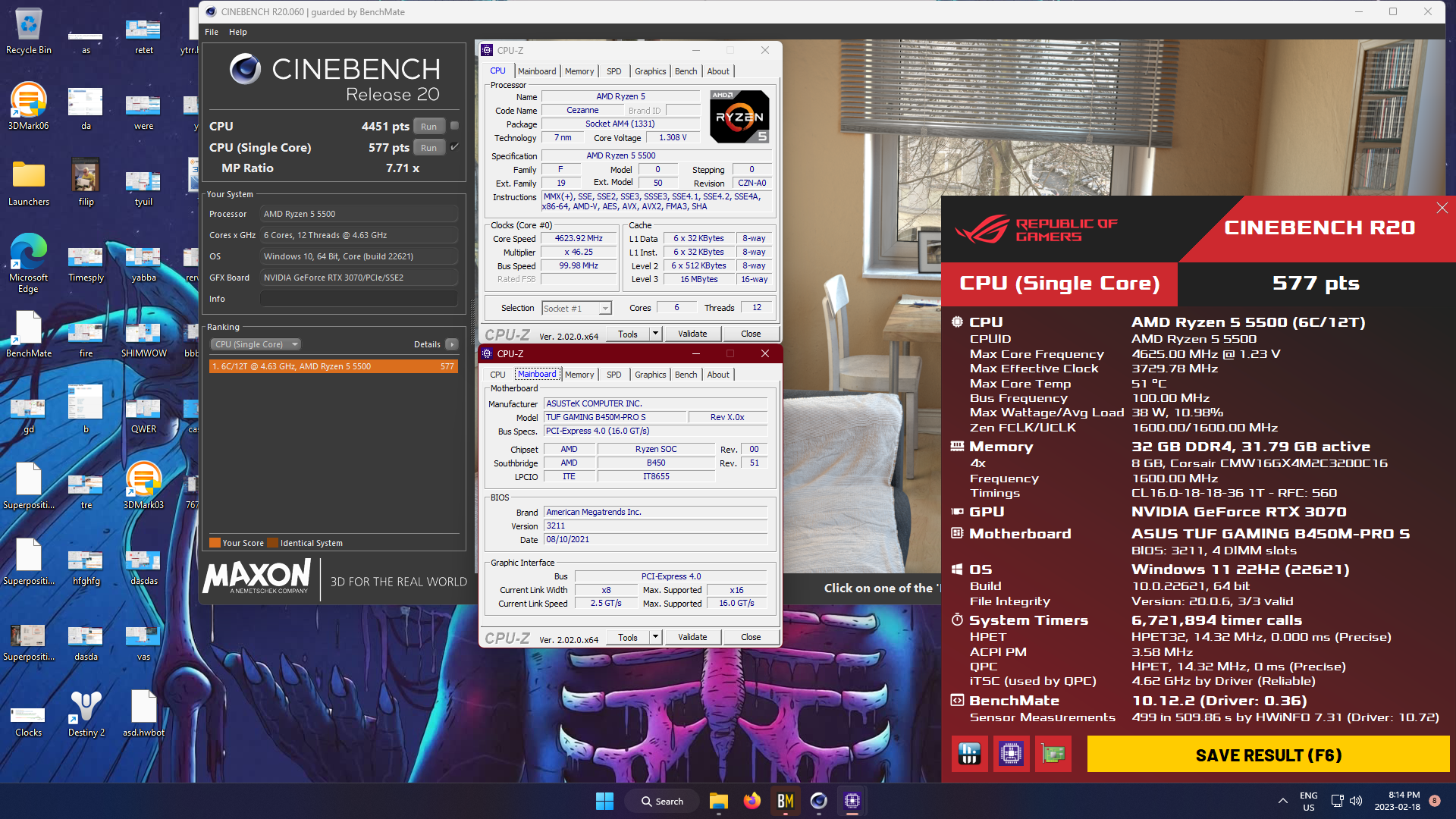
Task: Open HWiNFO from the BenchMate result panel
Action: point(969,754)
